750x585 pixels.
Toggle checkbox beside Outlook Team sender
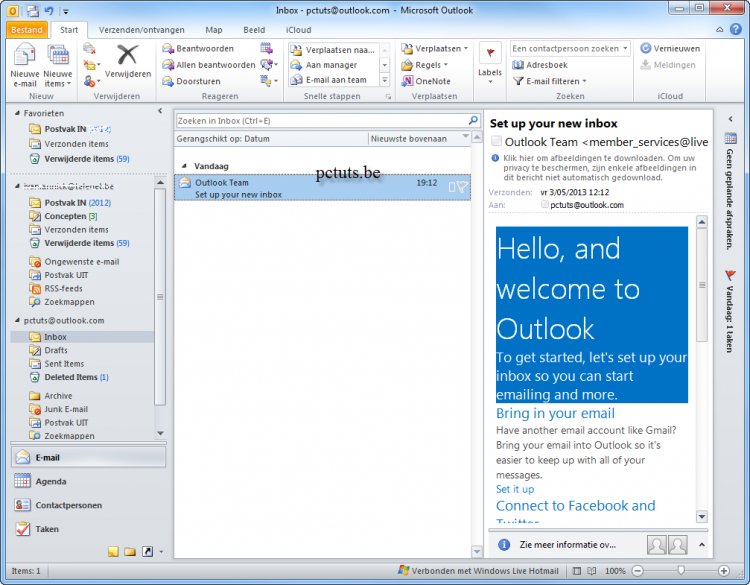[496, 141]
